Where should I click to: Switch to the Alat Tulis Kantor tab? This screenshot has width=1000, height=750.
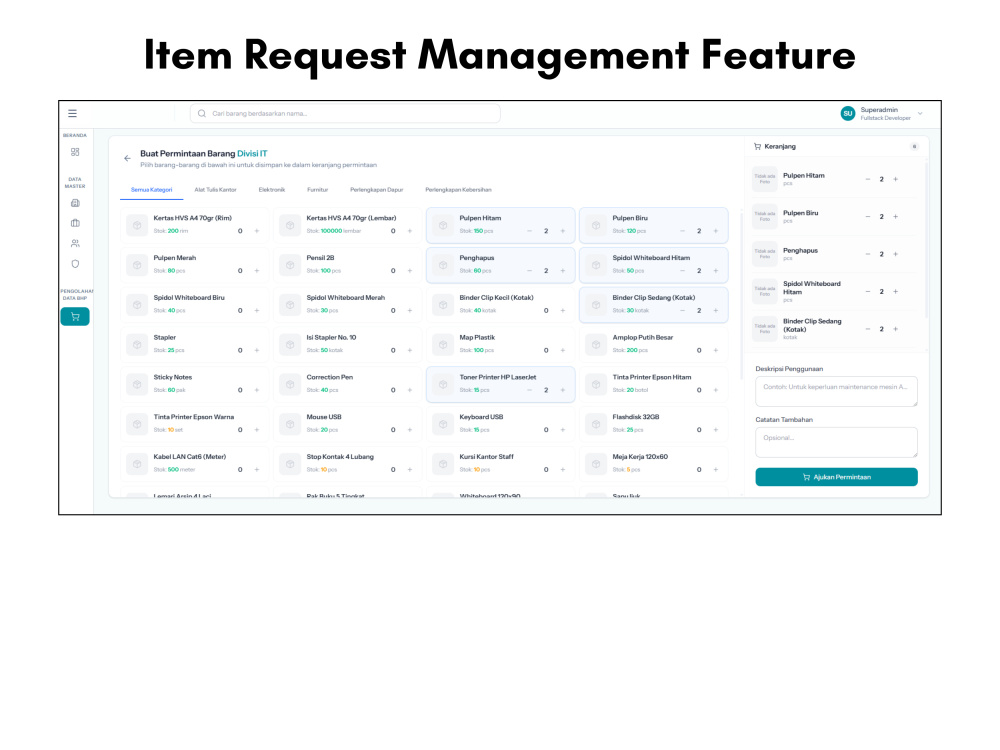tap(216, 190)
